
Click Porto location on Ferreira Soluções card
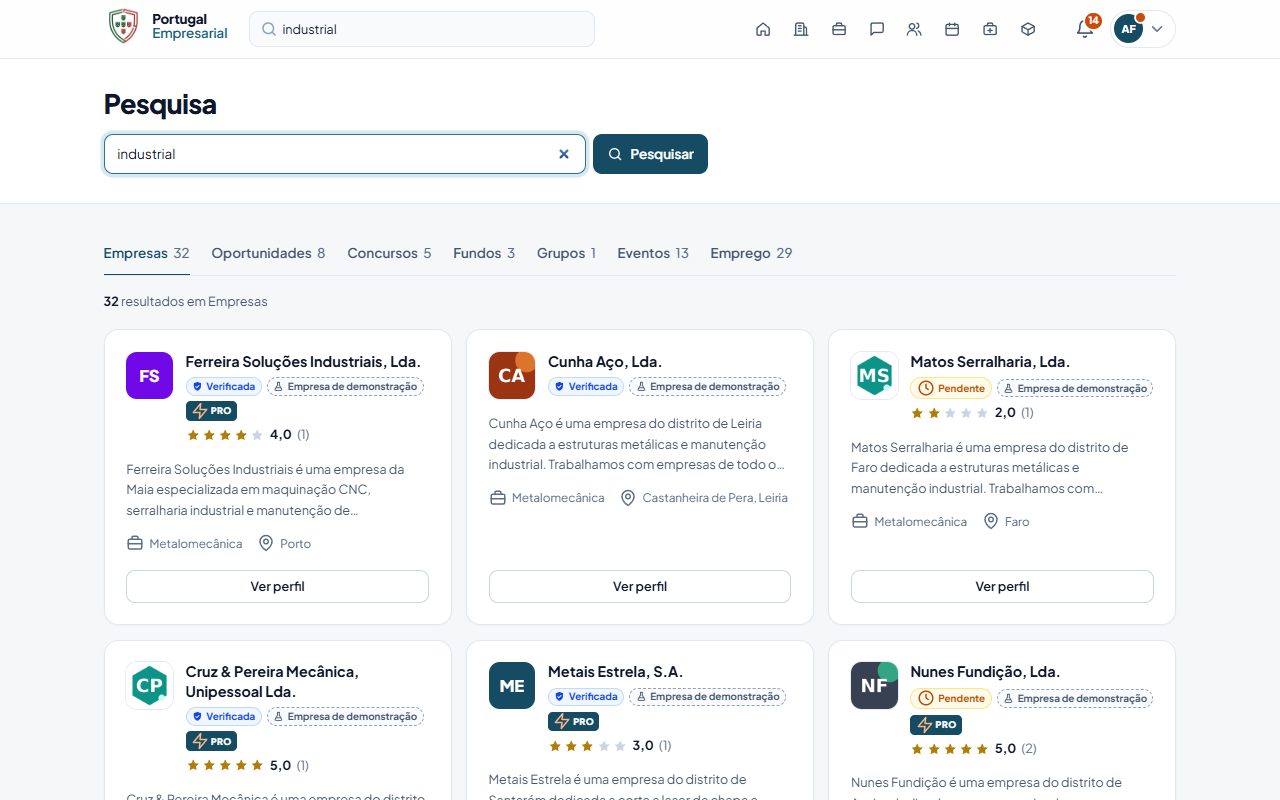(285, 544)
